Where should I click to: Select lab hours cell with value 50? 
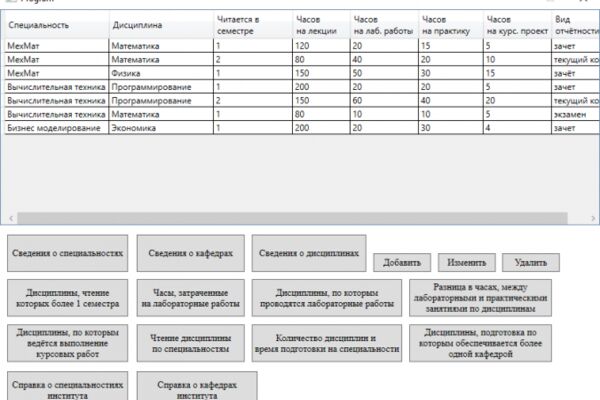click(384, 73)
